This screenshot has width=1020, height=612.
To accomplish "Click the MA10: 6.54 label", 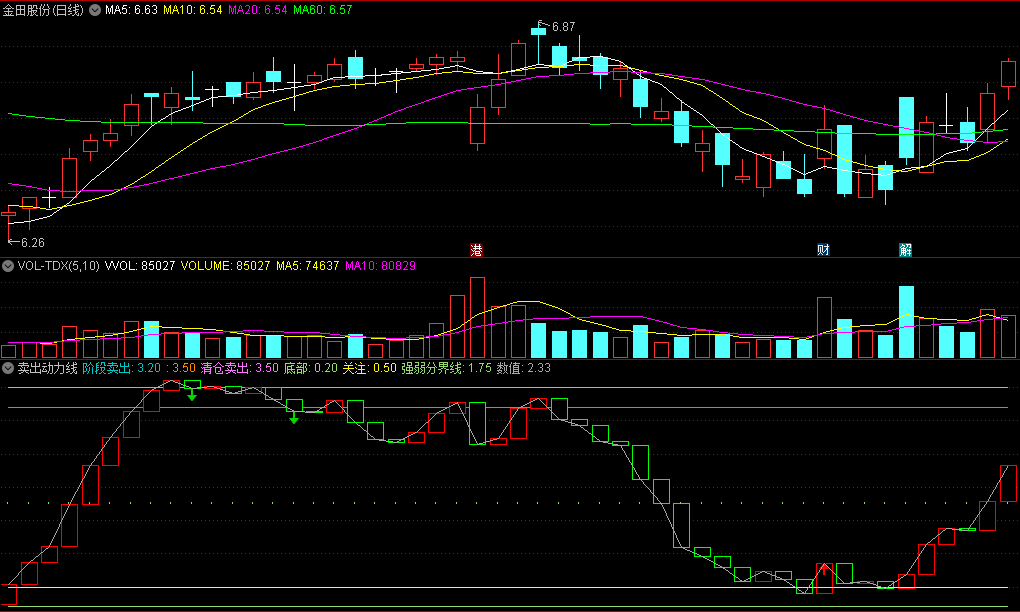I will coord(193,10).
